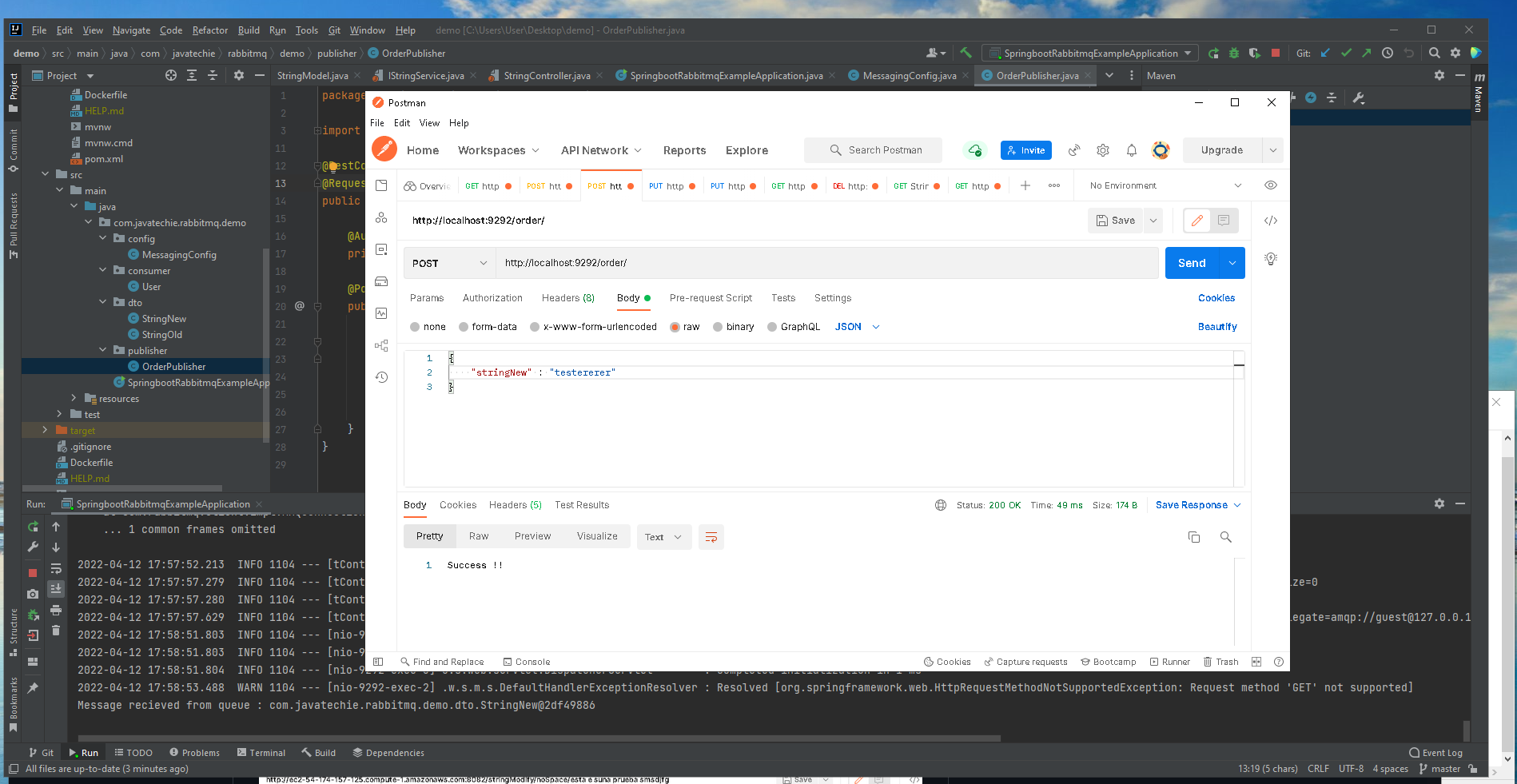The height and width of the screenshot is (784, 1517).
Task: Switch request body to form-data
Action: [x=488, y=326]
